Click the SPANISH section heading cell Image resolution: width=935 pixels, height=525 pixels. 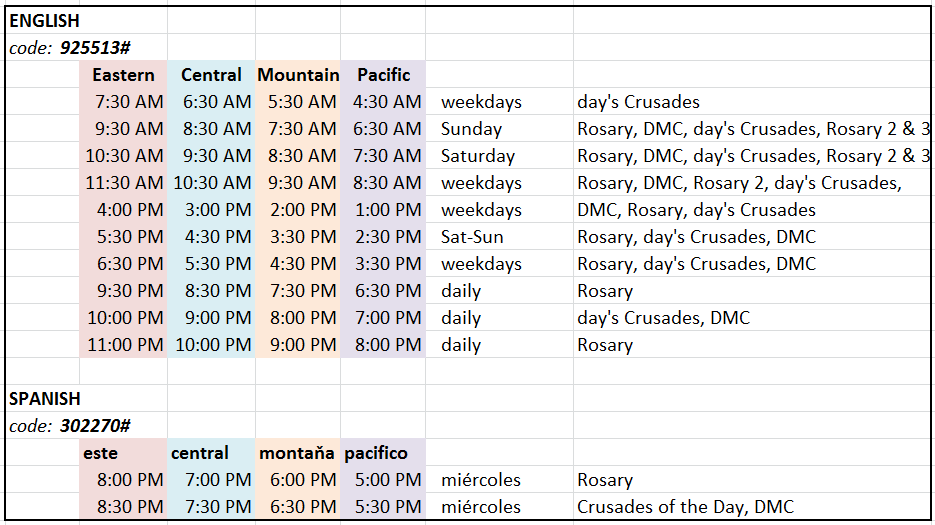[44, 398]
